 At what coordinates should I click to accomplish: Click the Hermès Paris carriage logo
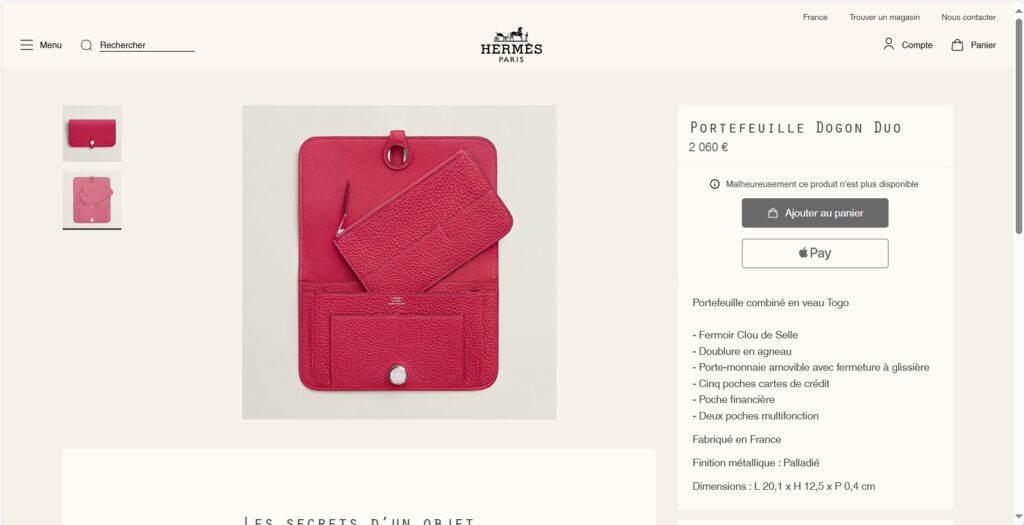coord(511,44)
